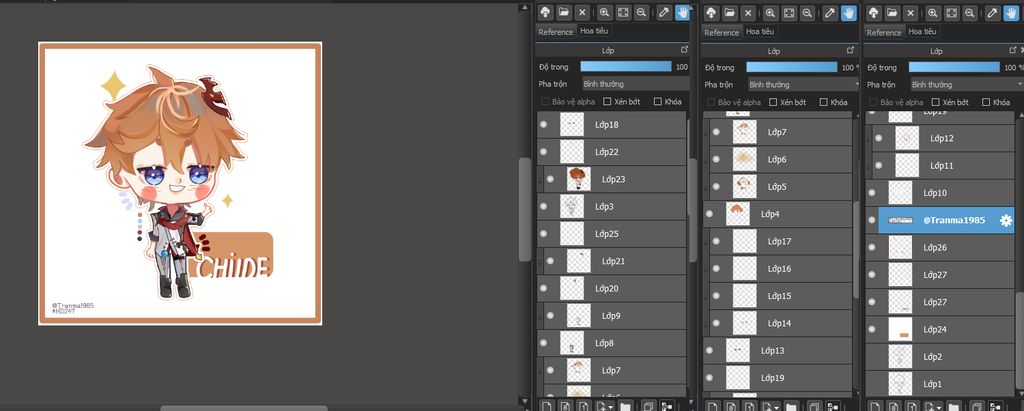Enable Xén bớt checkbox in middle panel
The width and height of the screenshot is (1024, 411).
[x=773, y=102]
